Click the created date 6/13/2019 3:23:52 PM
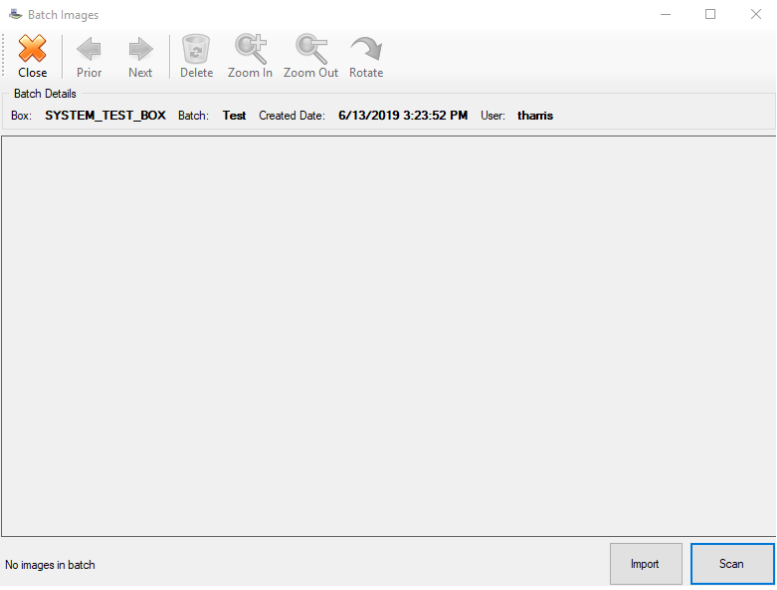This screenshot has height=590, width=777. tap(403, 115)
